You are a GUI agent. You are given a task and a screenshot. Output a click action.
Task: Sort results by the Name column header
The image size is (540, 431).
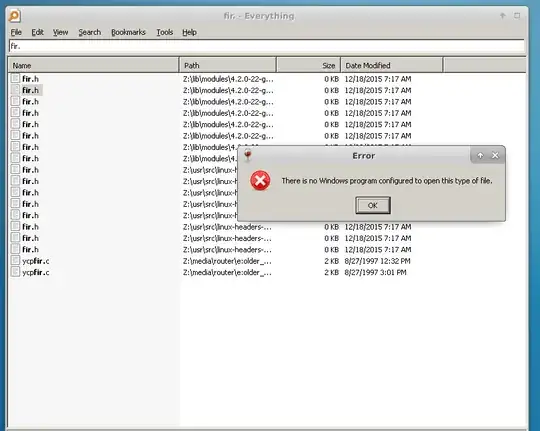[93, 65]
